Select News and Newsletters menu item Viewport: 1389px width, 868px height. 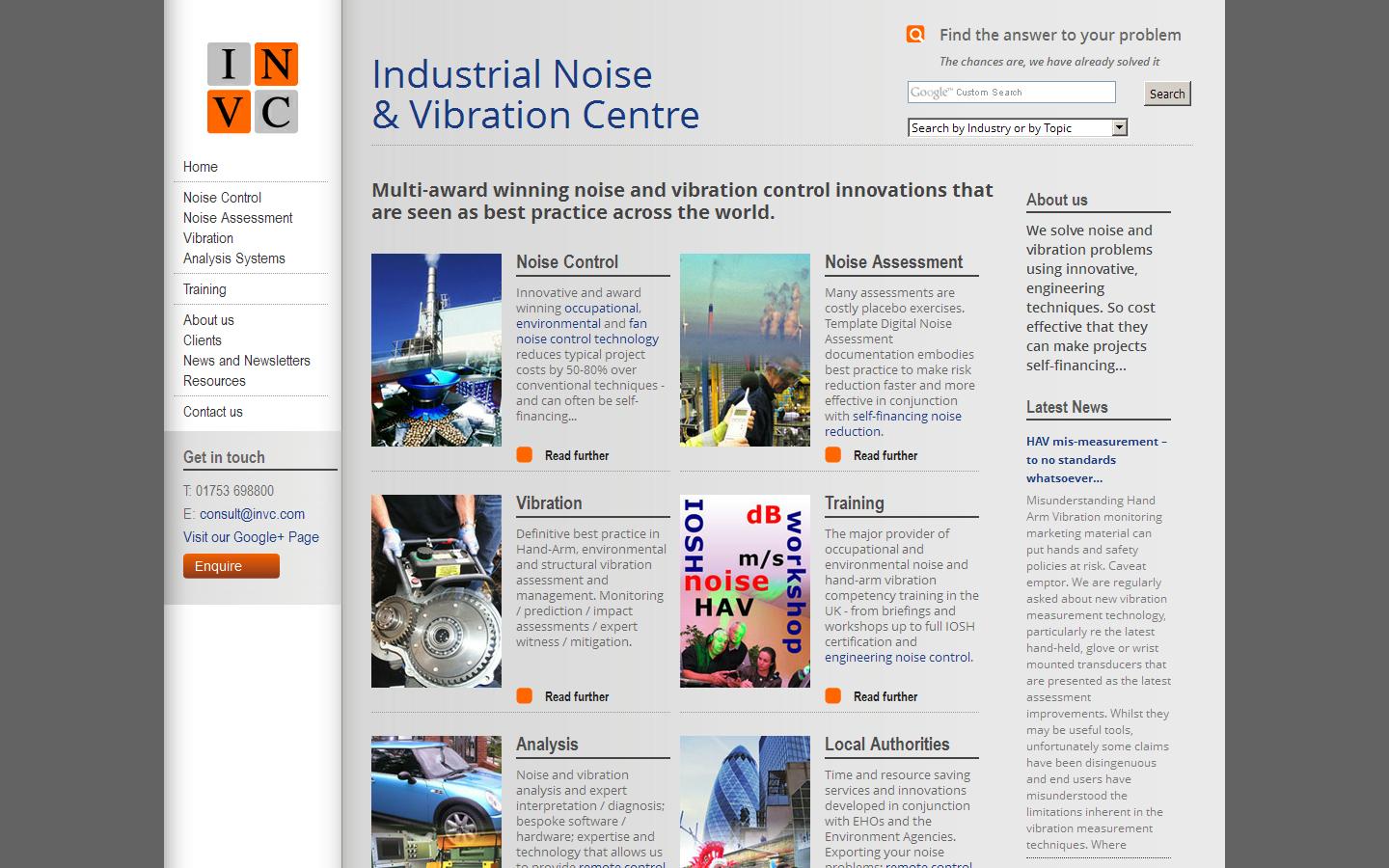tap(247, 361)
